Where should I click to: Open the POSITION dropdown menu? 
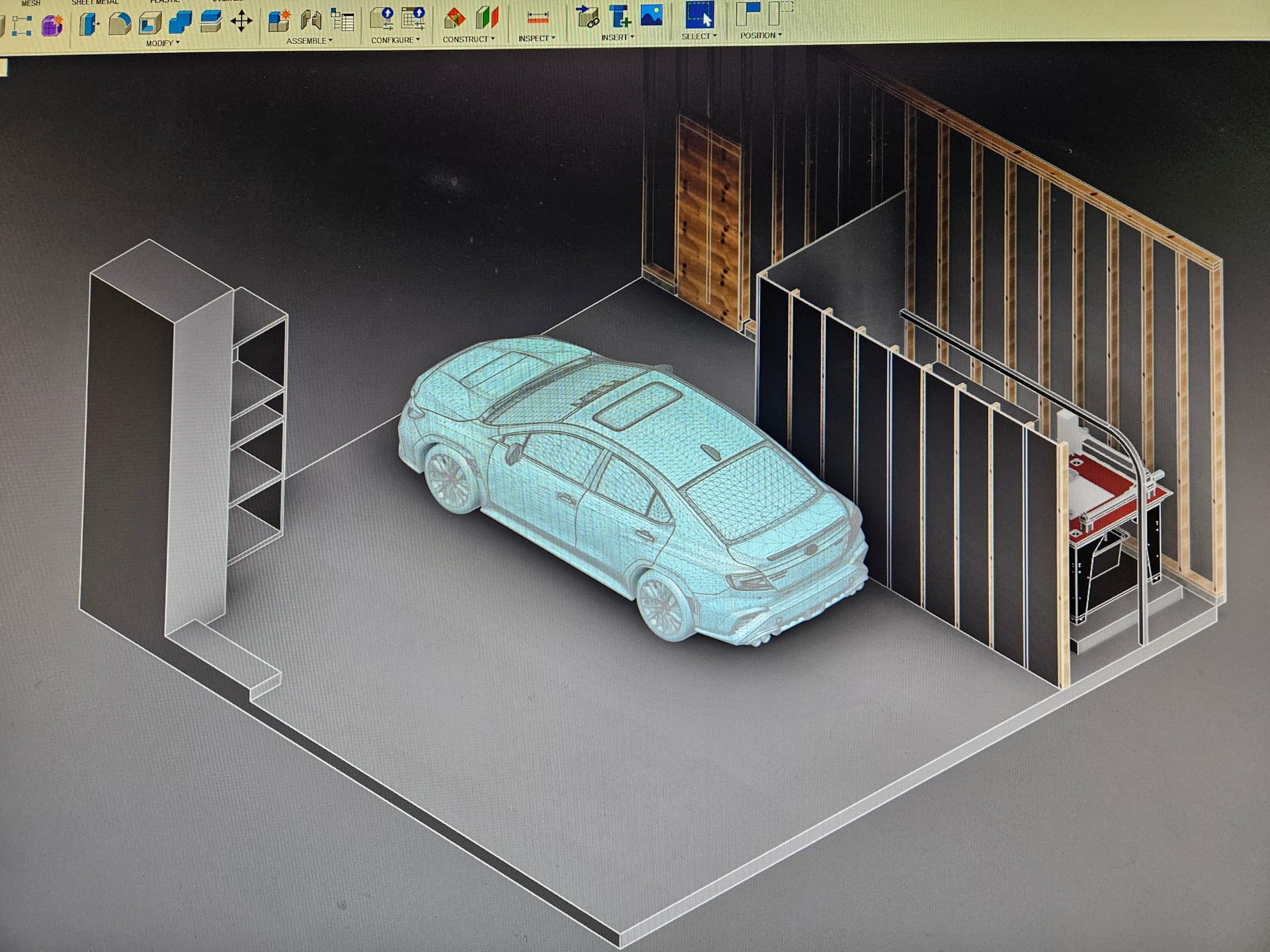click(761, 36)
